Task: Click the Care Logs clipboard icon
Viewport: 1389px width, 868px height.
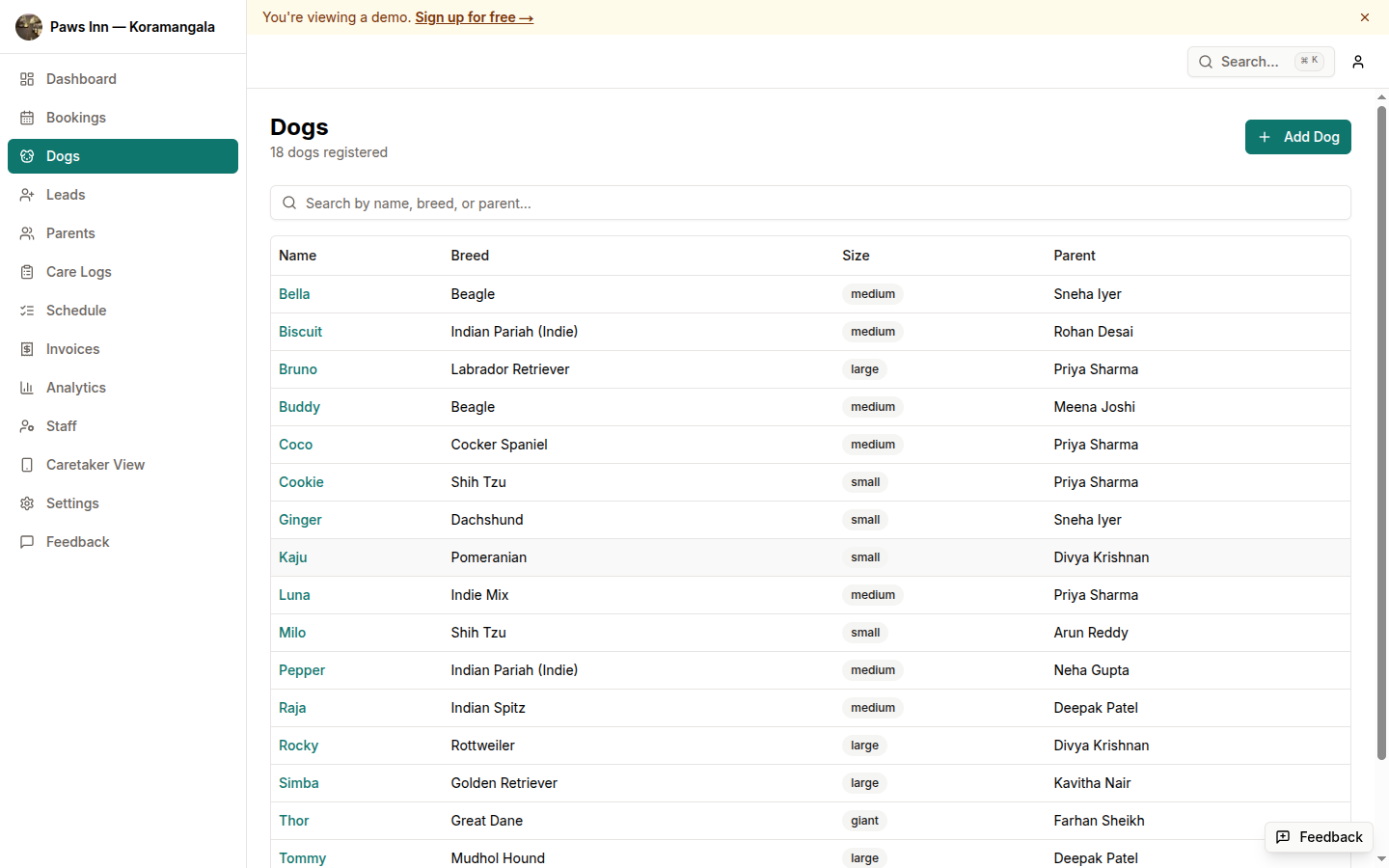Action: 27,272
